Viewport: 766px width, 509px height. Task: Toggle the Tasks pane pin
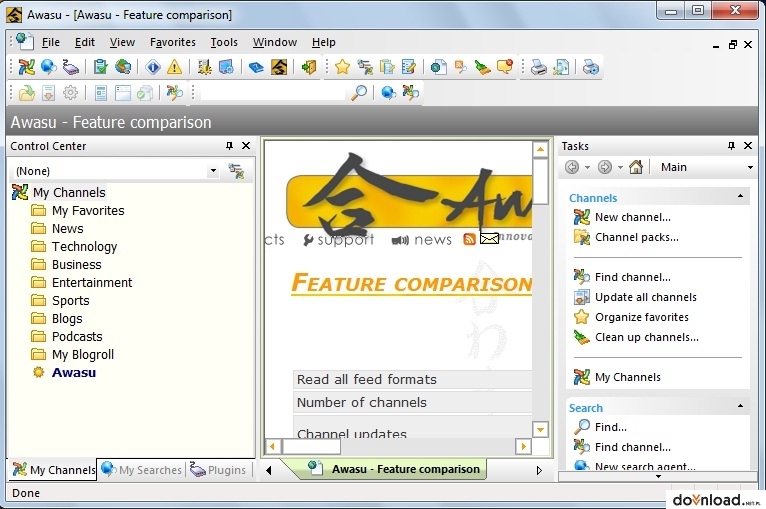tap(731, 146)
